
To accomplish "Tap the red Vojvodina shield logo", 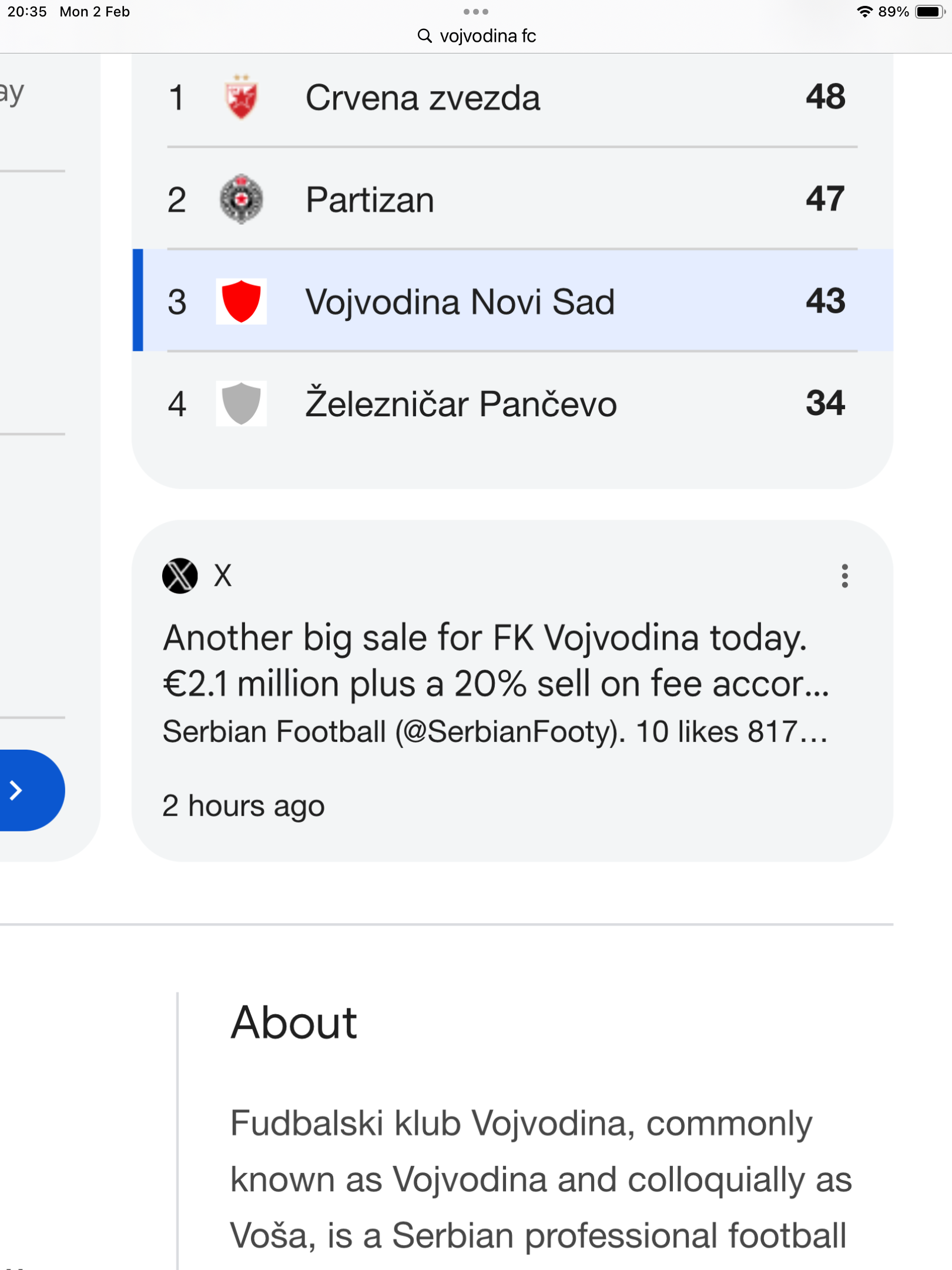I will (x=241, y=301).
